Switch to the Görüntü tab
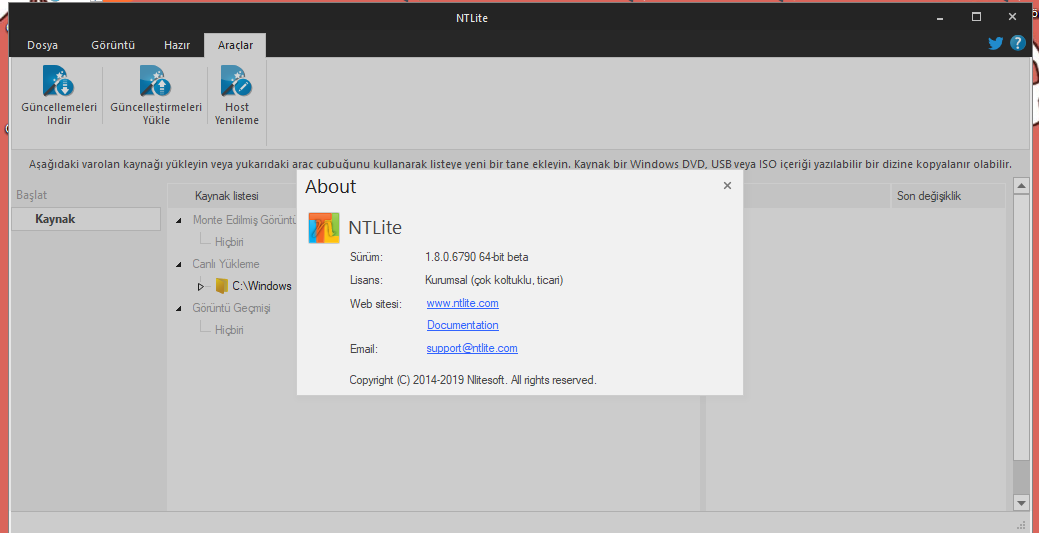The height and width of the screenshot is (533, 1039). (113, 45)
